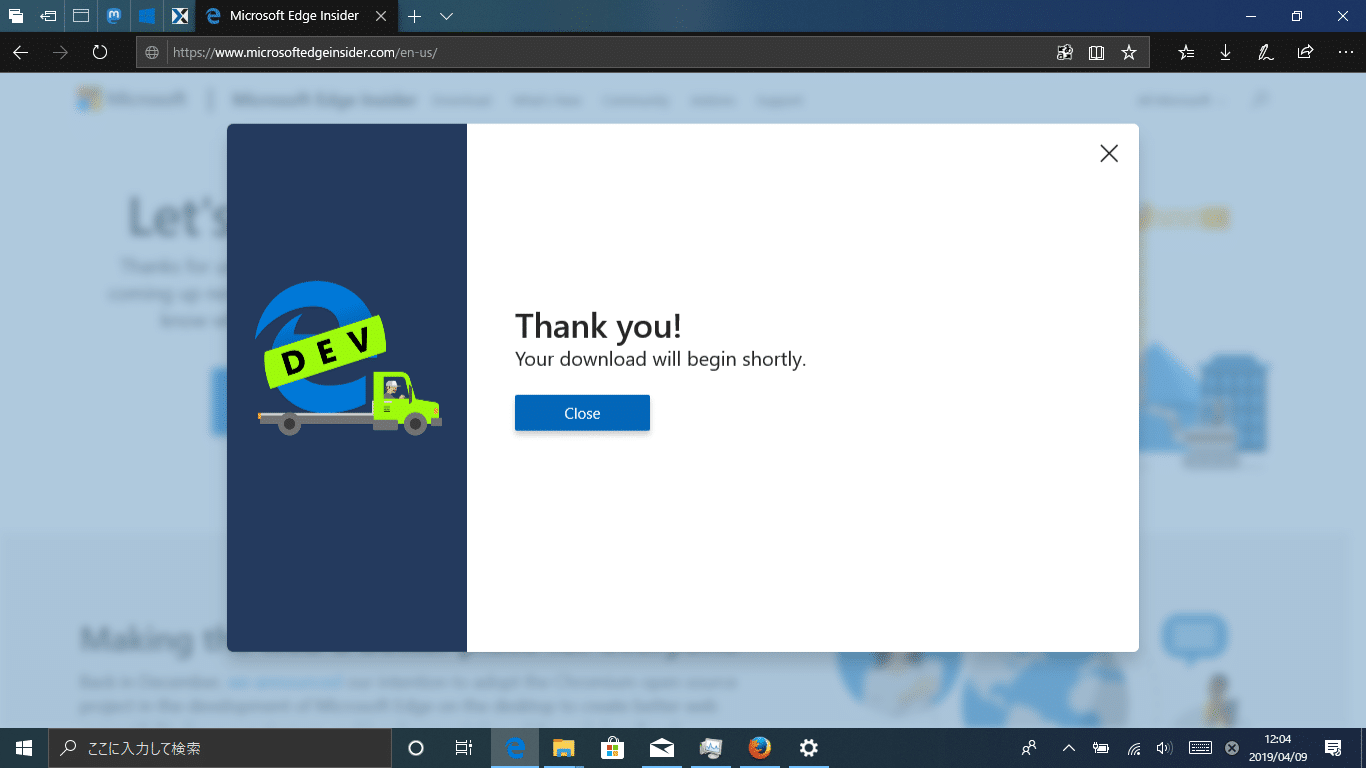
Task: Click the Edge icon on the taskbar
Action: click(515, 748)
